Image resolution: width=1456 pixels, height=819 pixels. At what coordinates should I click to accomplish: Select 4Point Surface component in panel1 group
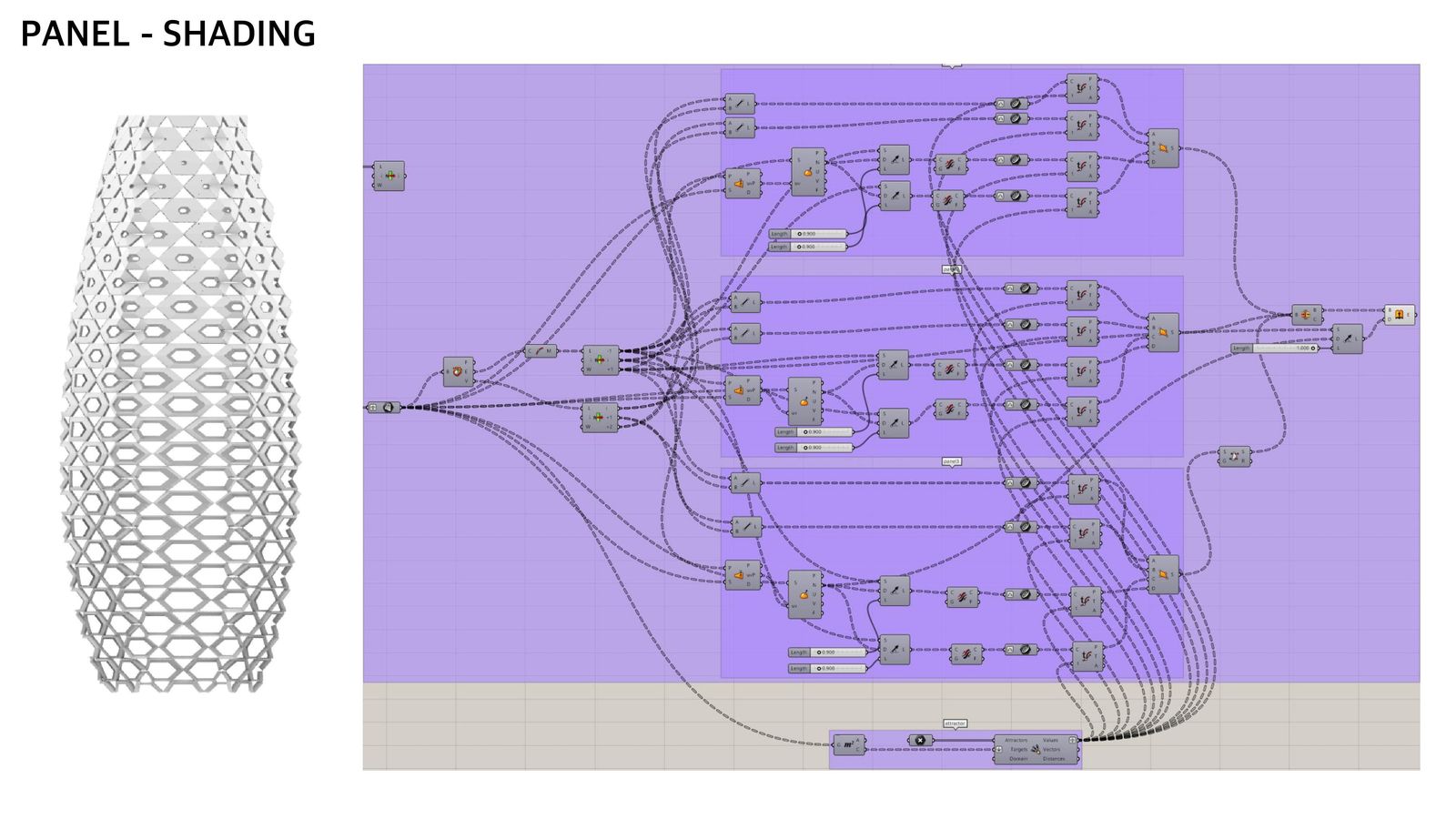1163,333
